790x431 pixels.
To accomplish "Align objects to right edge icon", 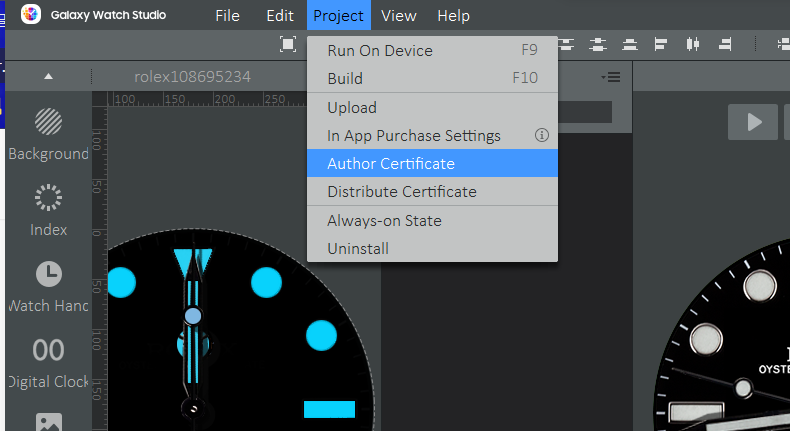I will [725, 44].
